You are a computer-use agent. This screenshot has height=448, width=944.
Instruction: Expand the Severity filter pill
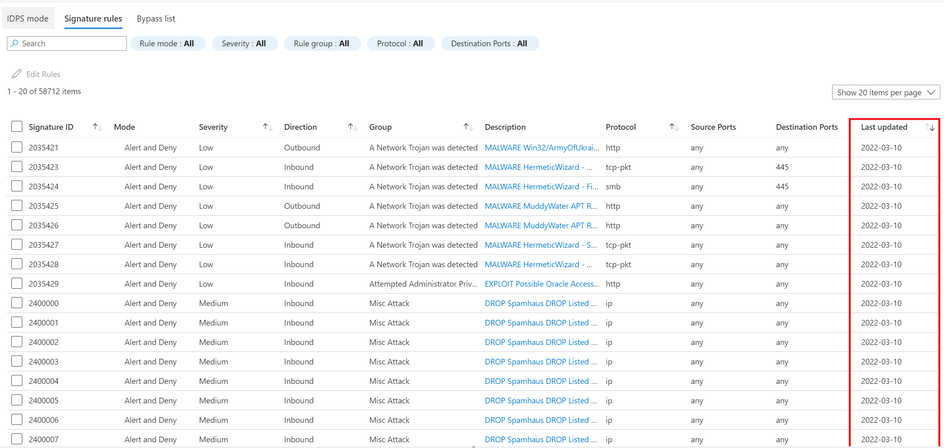244,43
